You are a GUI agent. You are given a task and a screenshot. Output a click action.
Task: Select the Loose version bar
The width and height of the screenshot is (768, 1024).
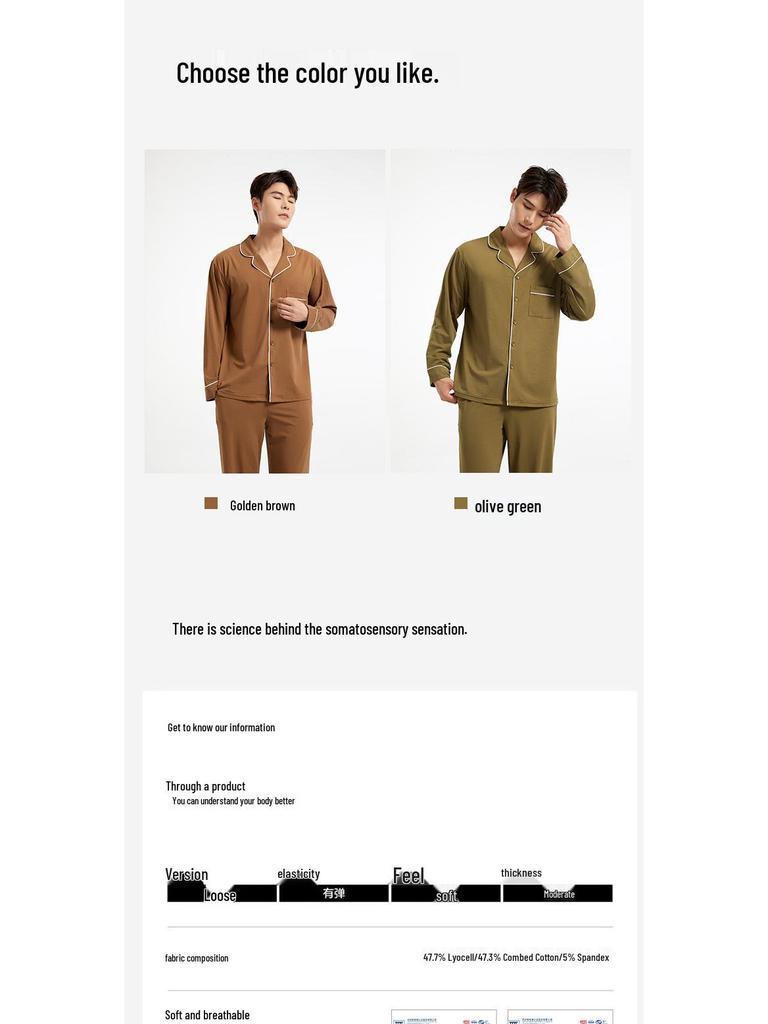pyautogui.click(x=221, y=893)
